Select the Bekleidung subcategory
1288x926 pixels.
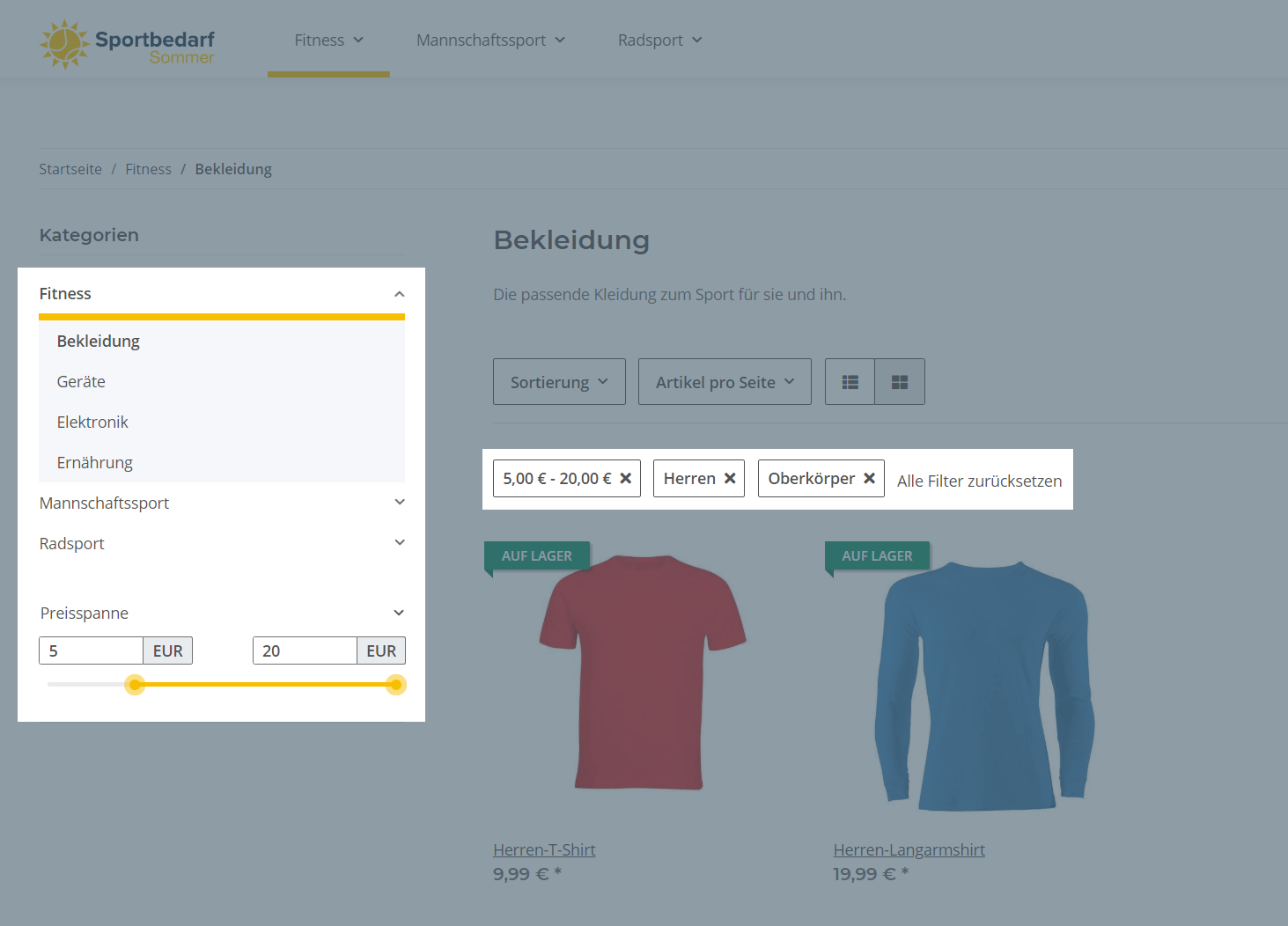coord(98,341)
